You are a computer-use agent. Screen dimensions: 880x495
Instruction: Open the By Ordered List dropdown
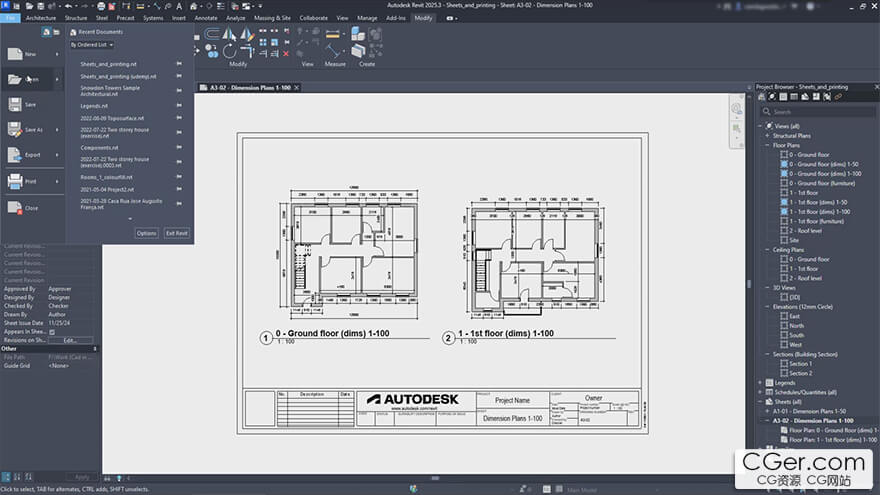tap(92, 45)
